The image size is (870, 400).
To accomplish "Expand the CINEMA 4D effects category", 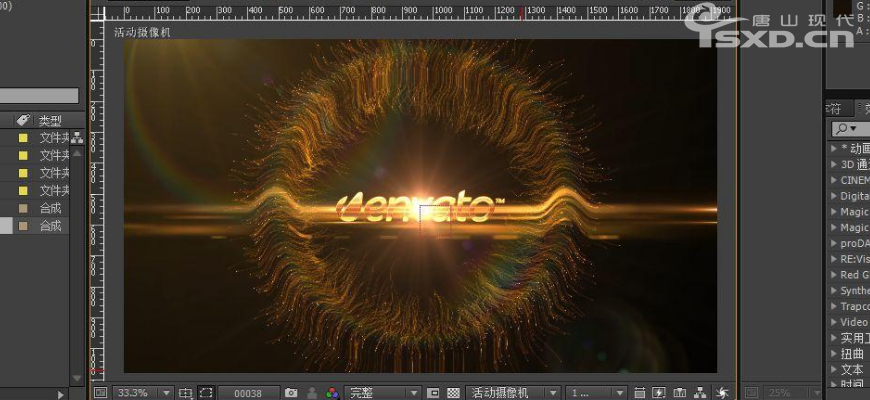I will [x=833, y=180].
